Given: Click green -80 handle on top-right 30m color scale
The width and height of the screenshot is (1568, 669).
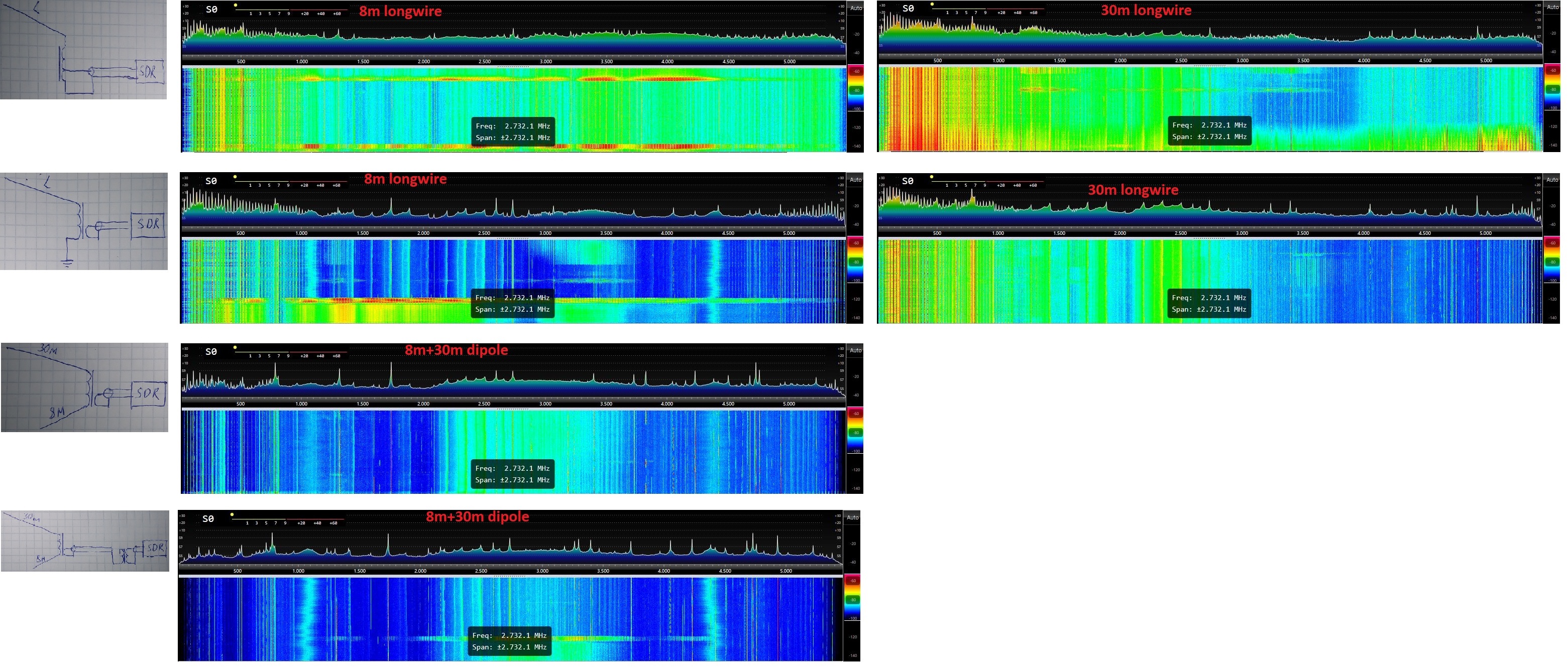Looking at the screenshot, I should 1553,89.
